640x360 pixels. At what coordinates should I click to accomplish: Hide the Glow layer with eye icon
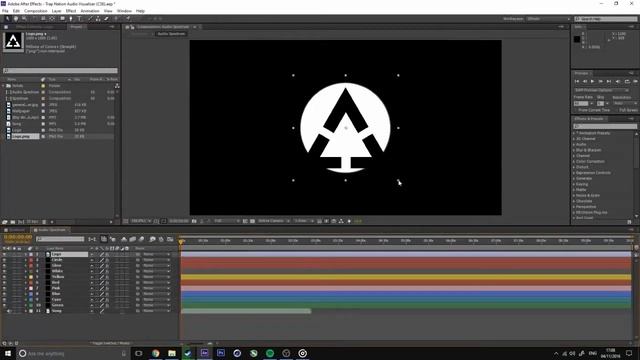click(4, 266)
